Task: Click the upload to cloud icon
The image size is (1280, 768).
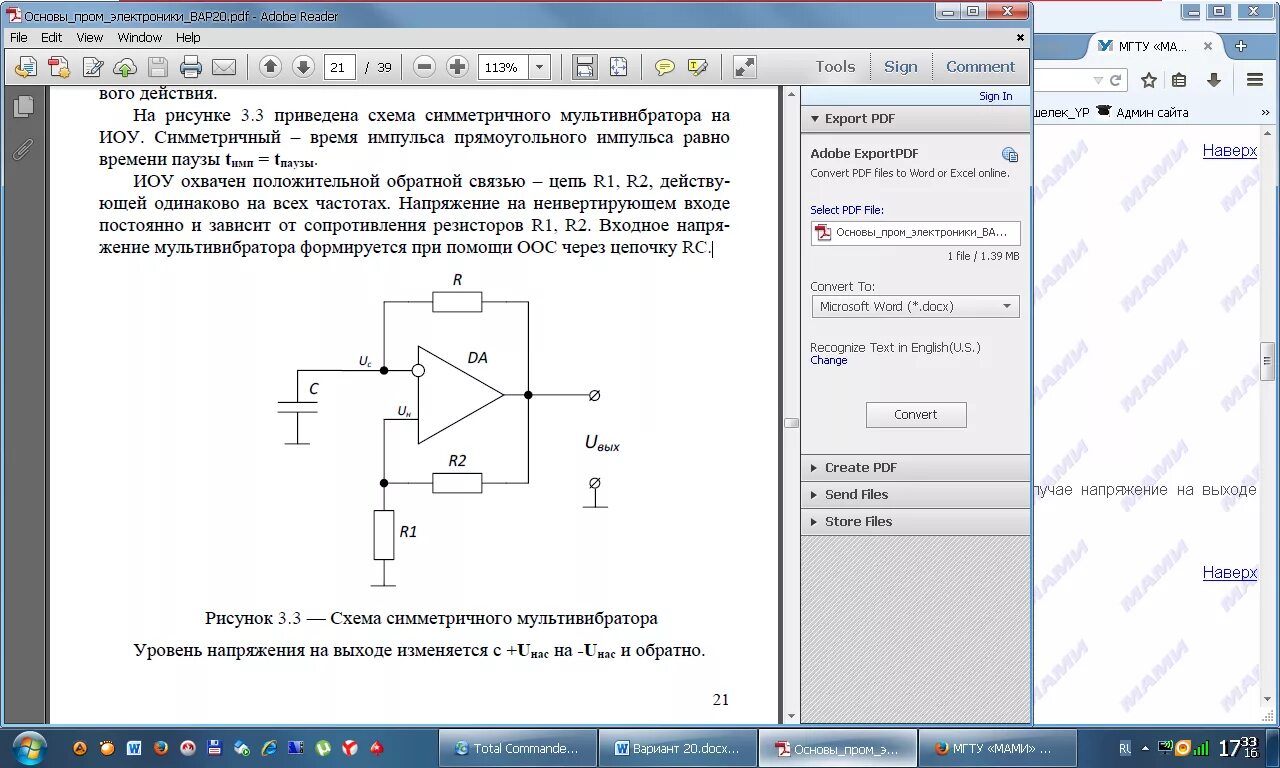Action: click(x=125, y=67)
